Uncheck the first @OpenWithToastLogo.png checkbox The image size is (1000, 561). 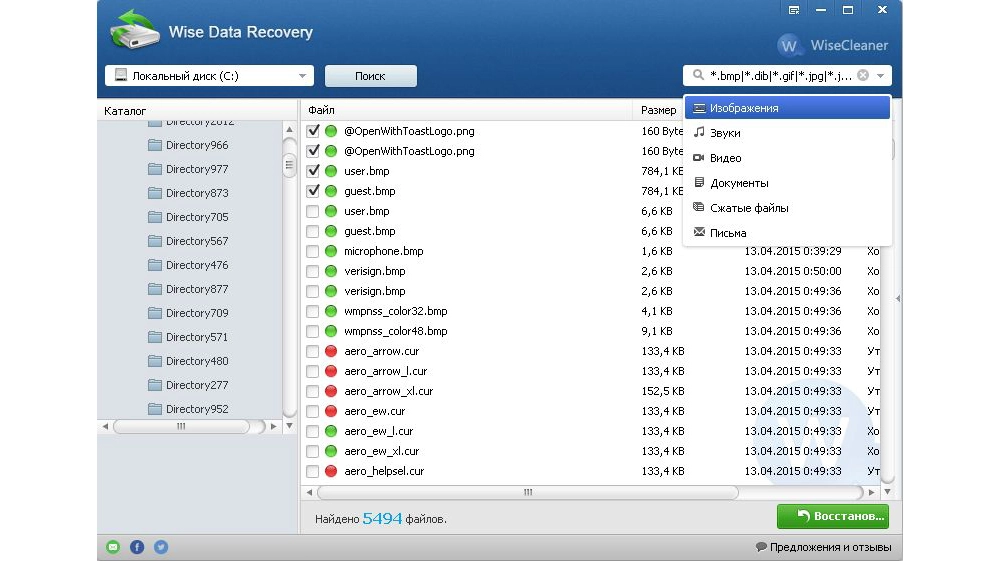(x=313, y=131)
